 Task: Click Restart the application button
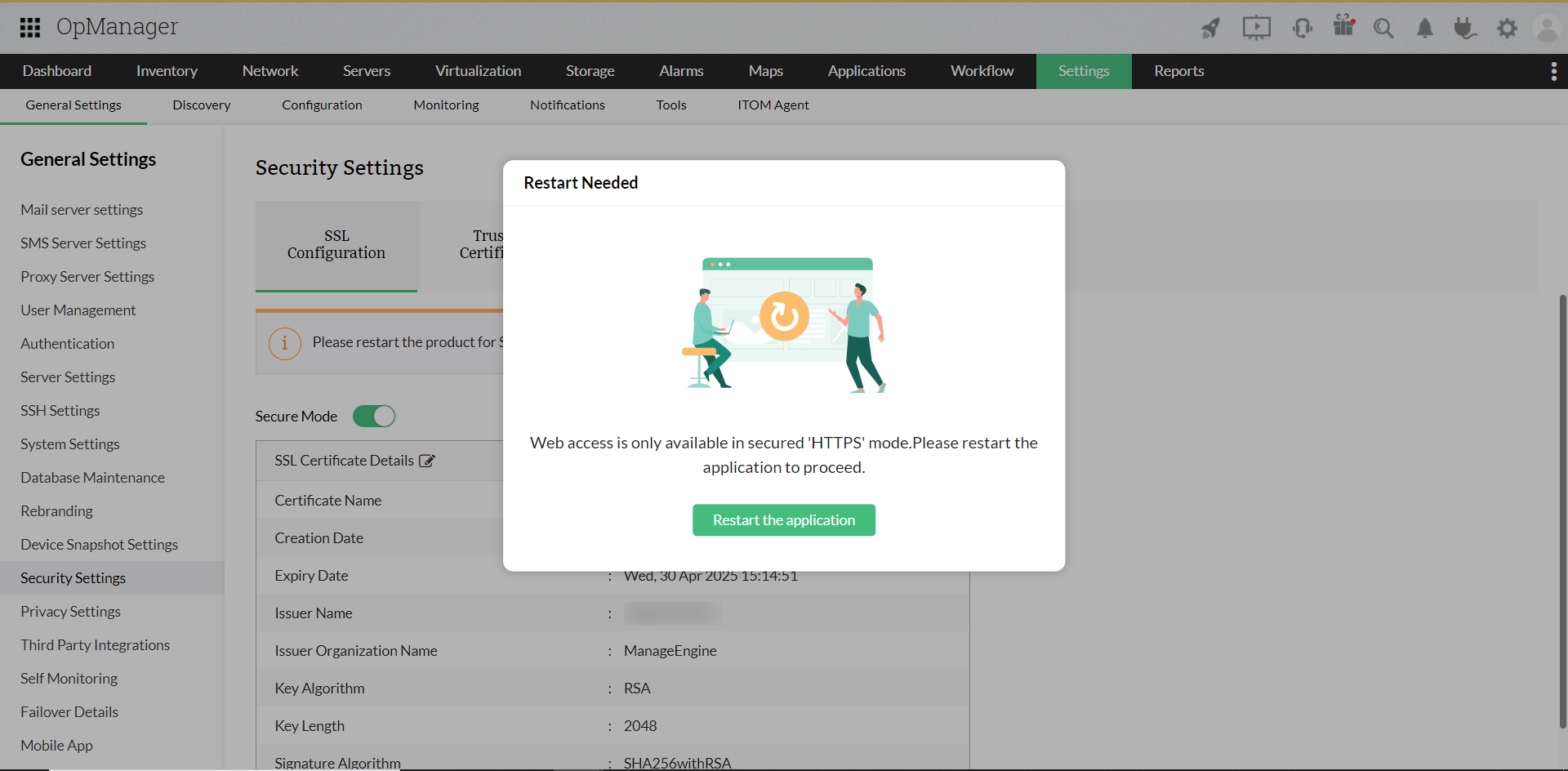coord(783,519)
